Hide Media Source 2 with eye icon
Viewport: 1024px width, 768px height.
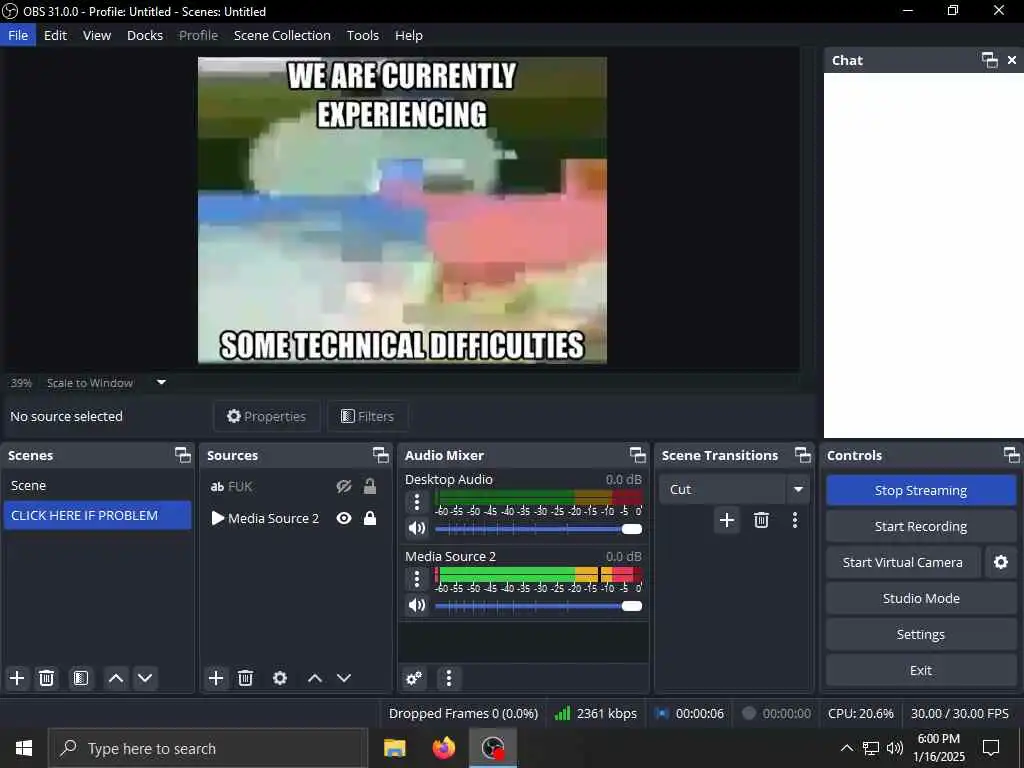(x=344, y=519)
